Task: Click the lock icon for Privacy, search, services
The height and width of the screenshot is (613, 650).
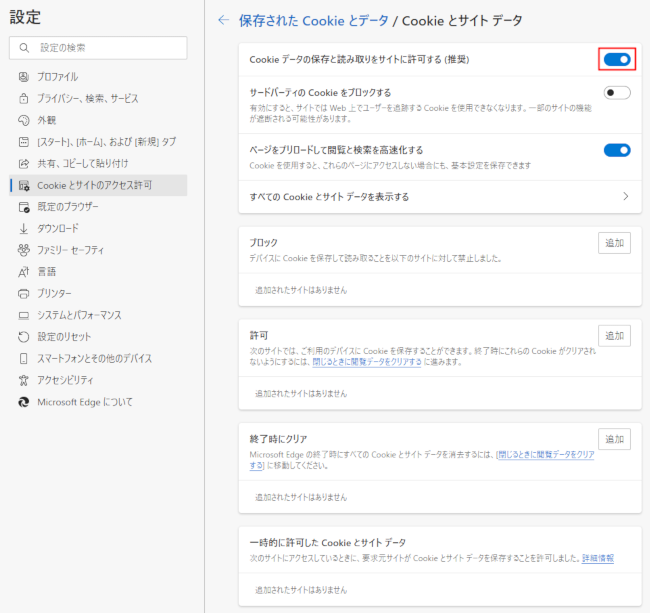Action: tap(25, 99)
